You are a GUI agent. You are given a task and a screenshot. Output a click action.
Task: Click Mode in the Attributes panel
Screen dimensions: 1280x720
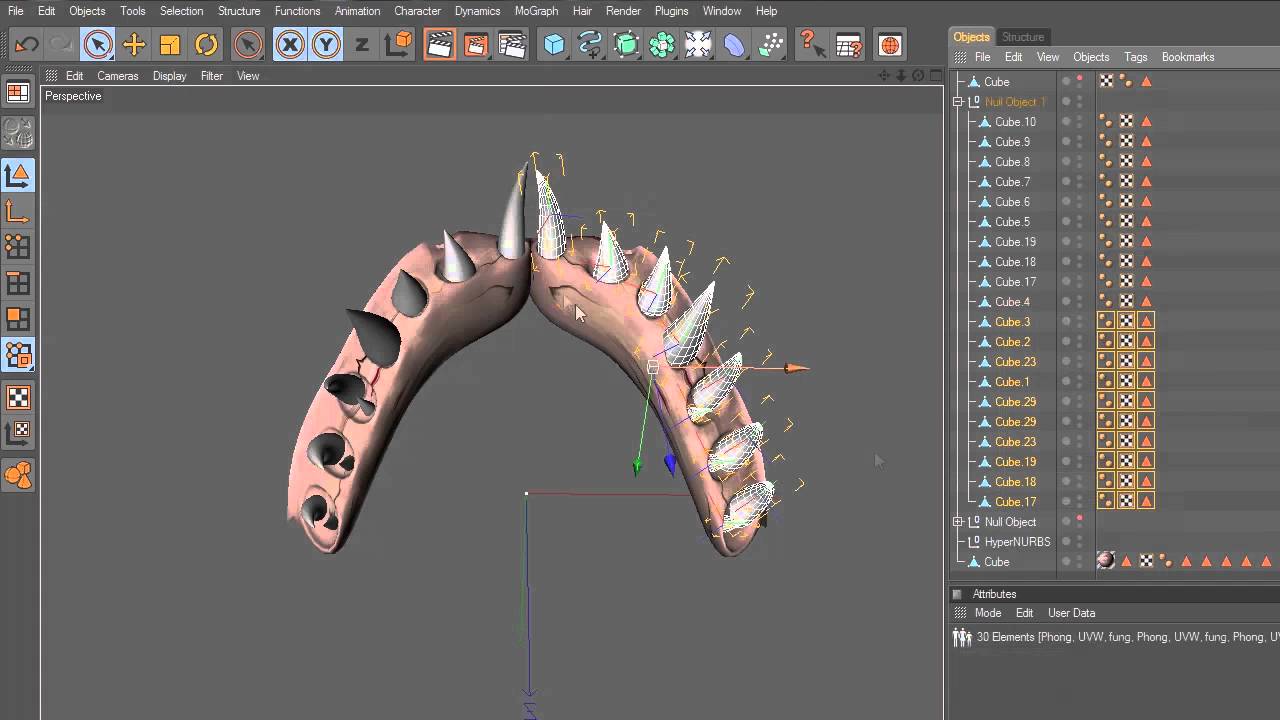click(987, 613)
